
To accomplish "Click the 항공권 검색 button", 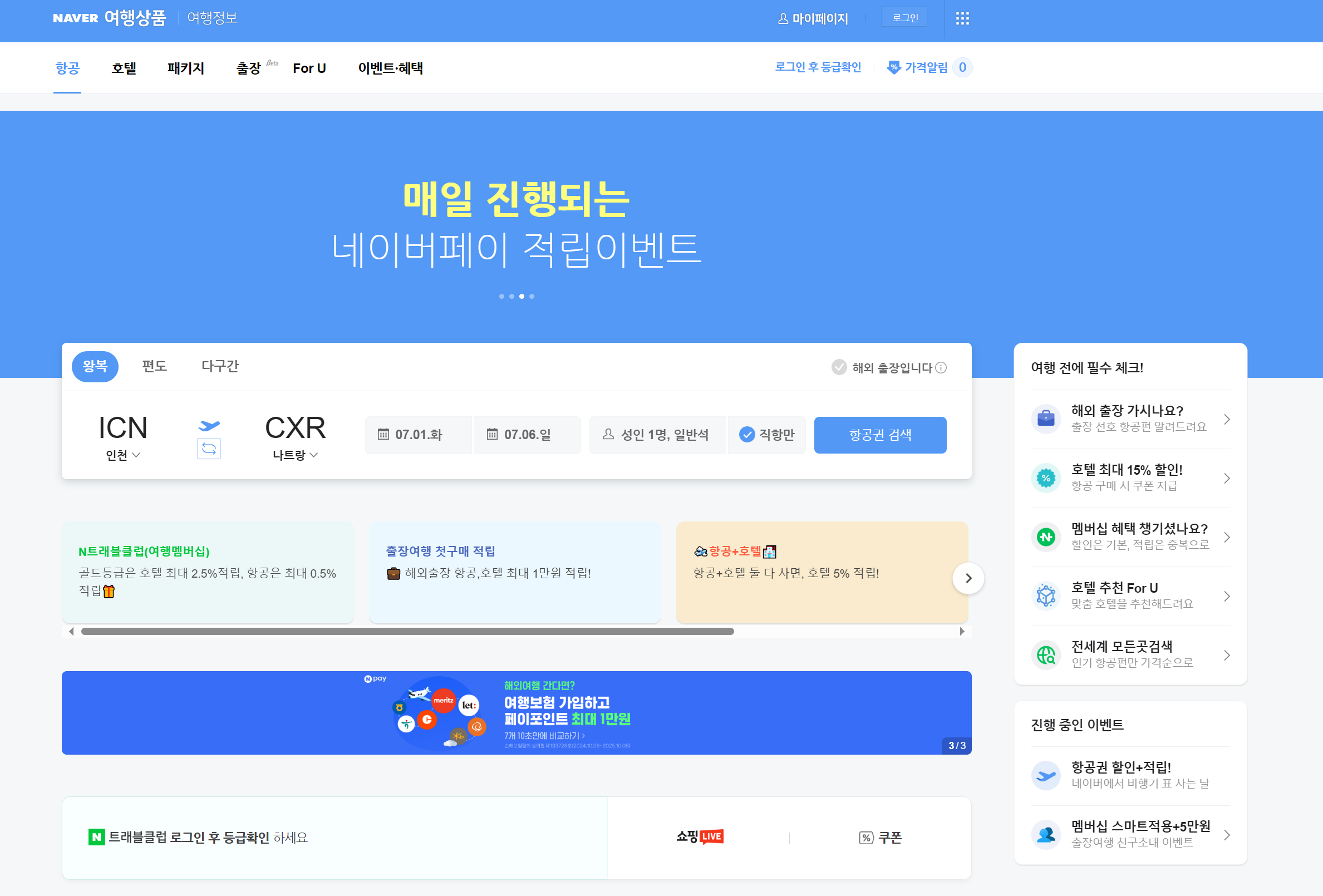I will pyautogui.click(x=879, y=435).
